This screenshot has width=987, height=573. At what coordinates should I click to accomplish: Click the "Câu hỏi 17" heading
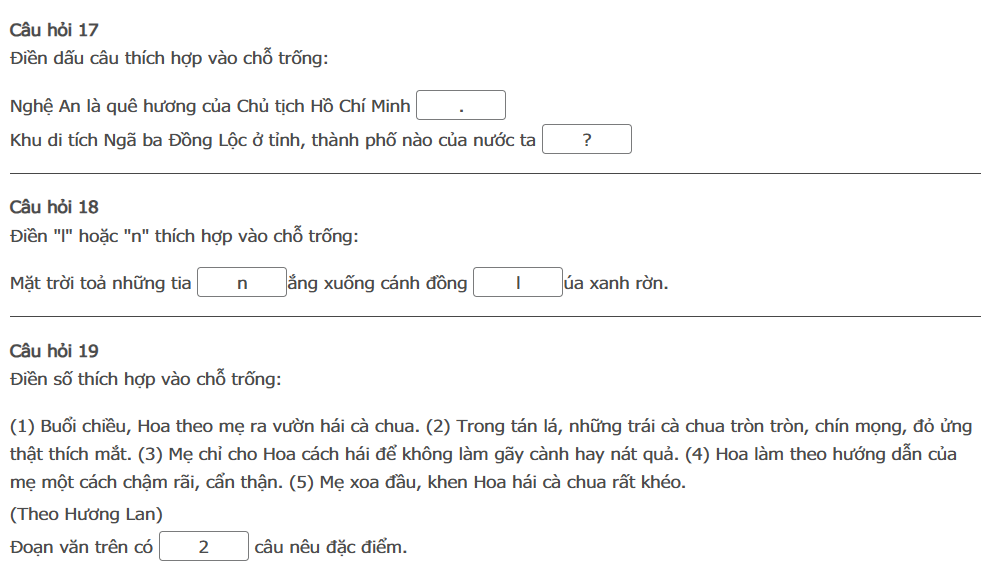click(x=54, y=30)
